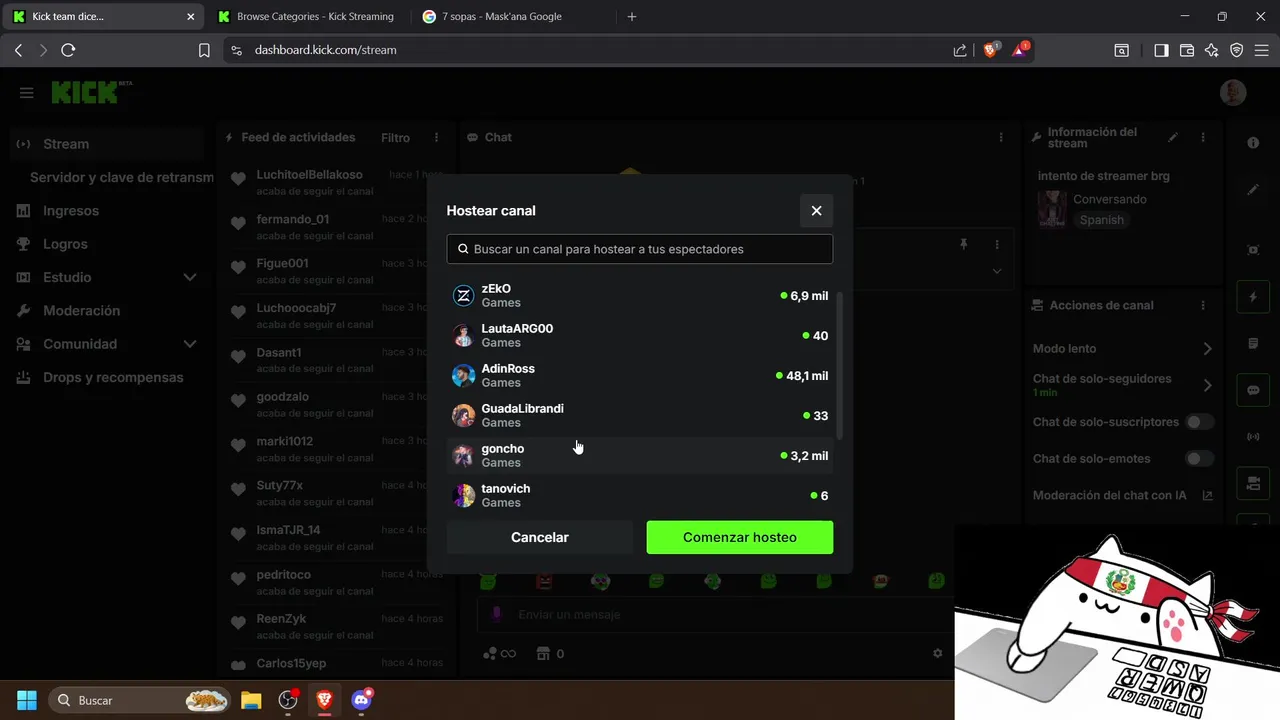This screenshot has height=720, width=1280.
Task: Open Moderación del chat con IA link
Action: (x=1123, y=496)
